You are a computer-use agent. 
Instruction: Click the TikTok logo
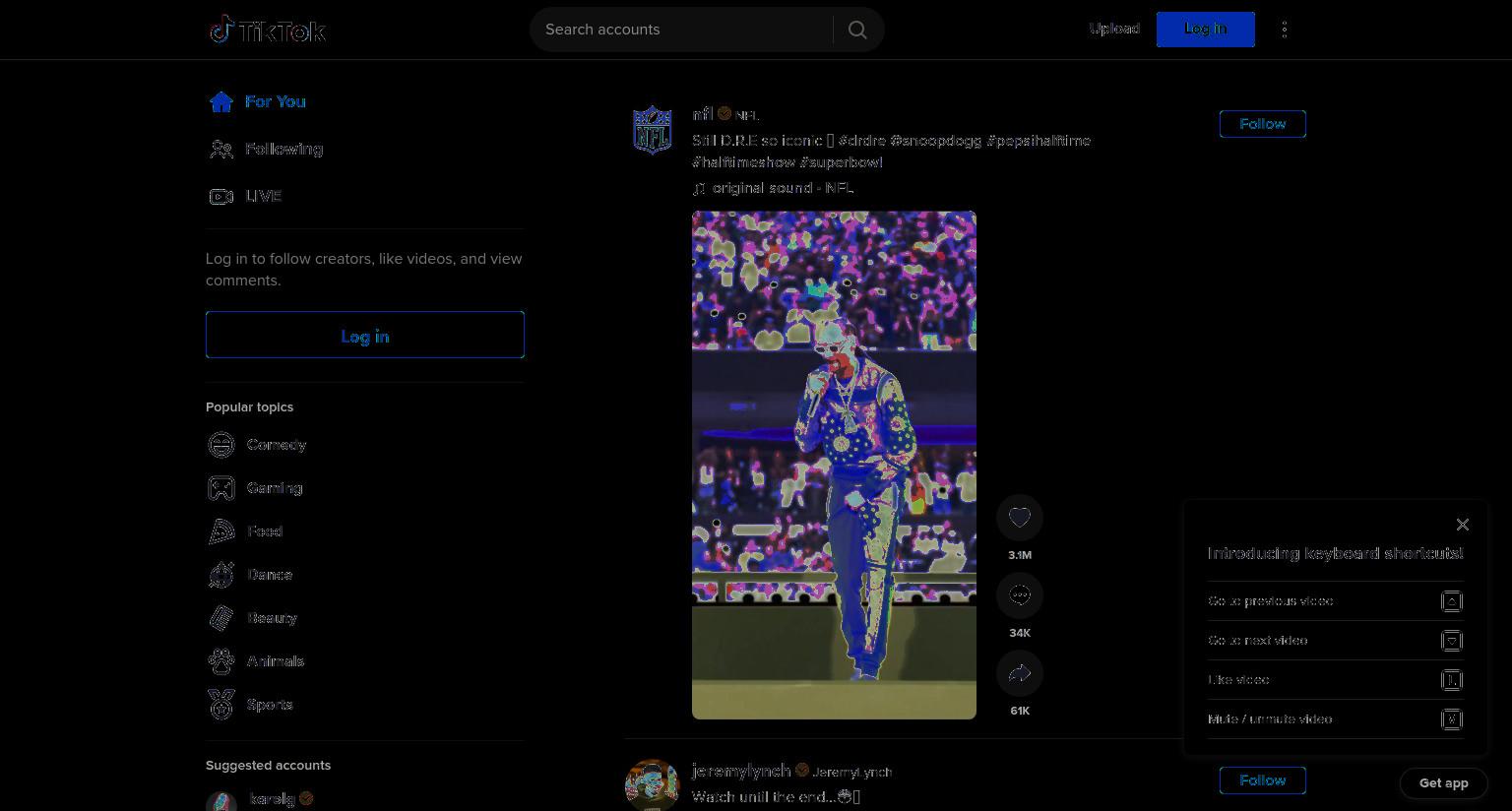click(x=268, y=30)
